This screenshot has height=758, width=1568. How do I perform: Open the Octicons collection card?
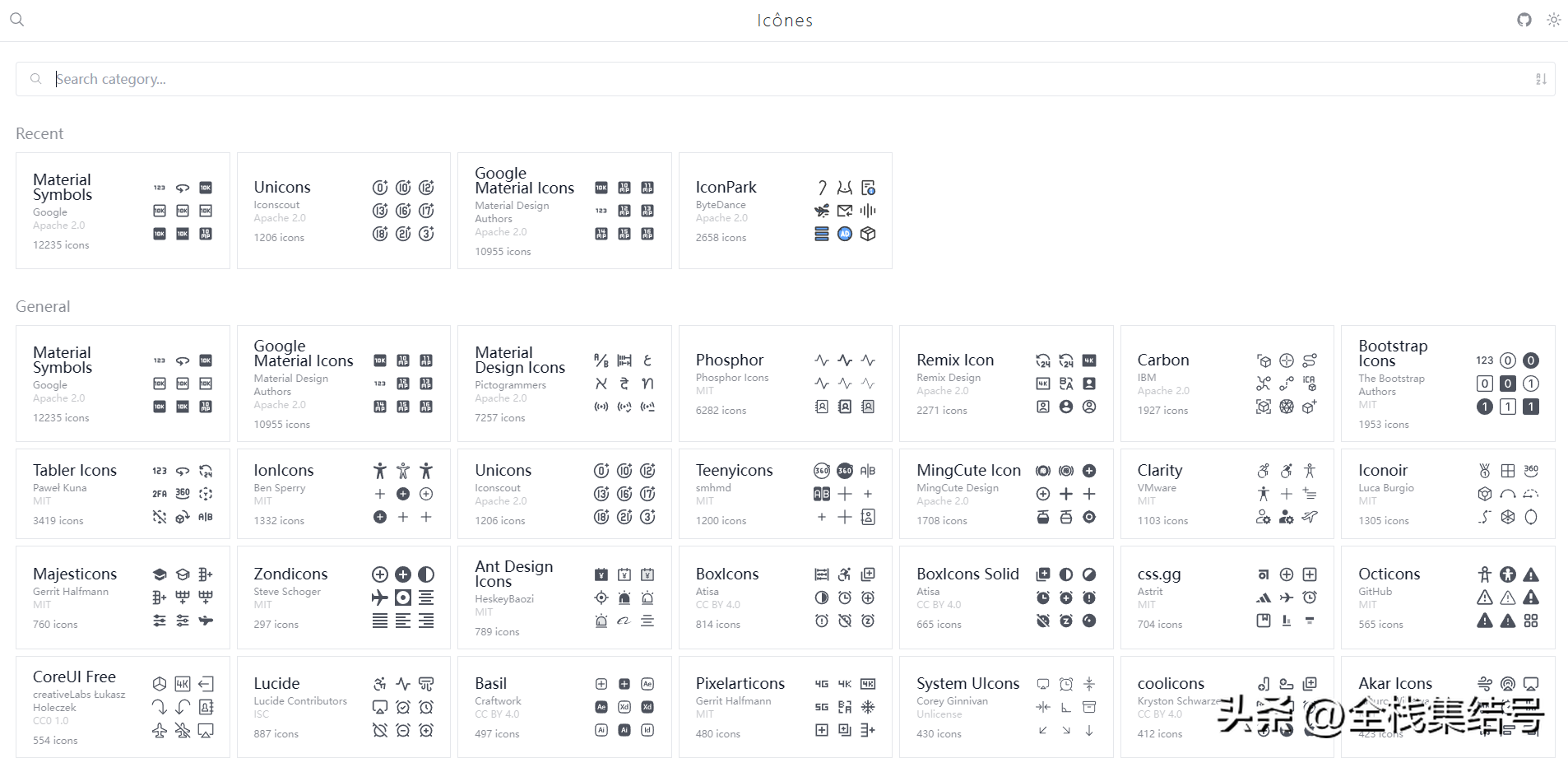tap(1448, 598)
